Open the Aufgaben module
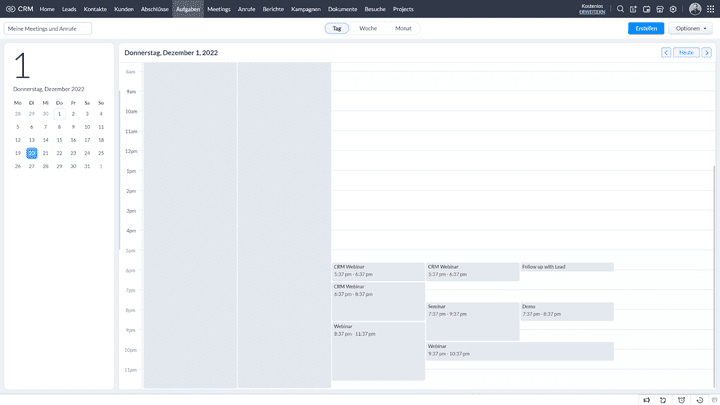 [x=188, y=9]
